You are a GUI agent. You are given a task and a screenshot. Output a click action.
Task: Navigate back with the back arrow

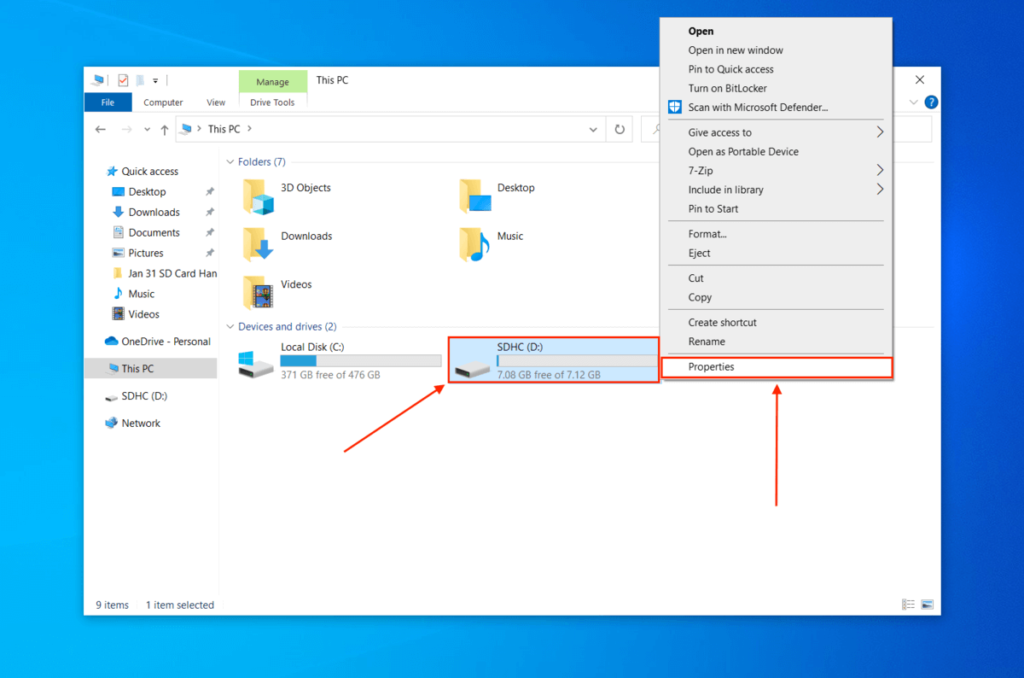click(100, 128)
